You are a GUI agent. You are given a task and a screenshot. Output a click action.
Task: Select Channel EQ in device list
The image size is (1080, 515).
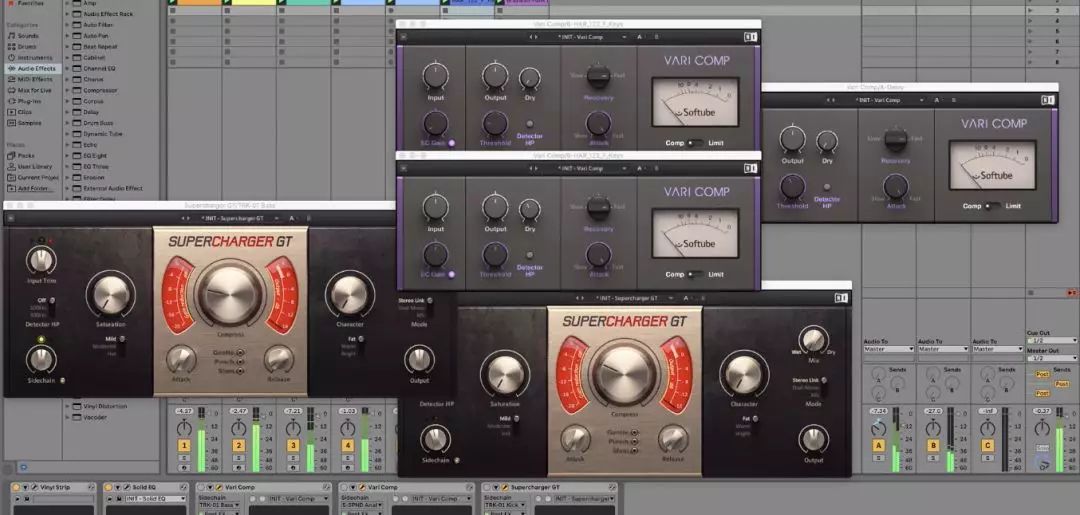pos(99,68)
